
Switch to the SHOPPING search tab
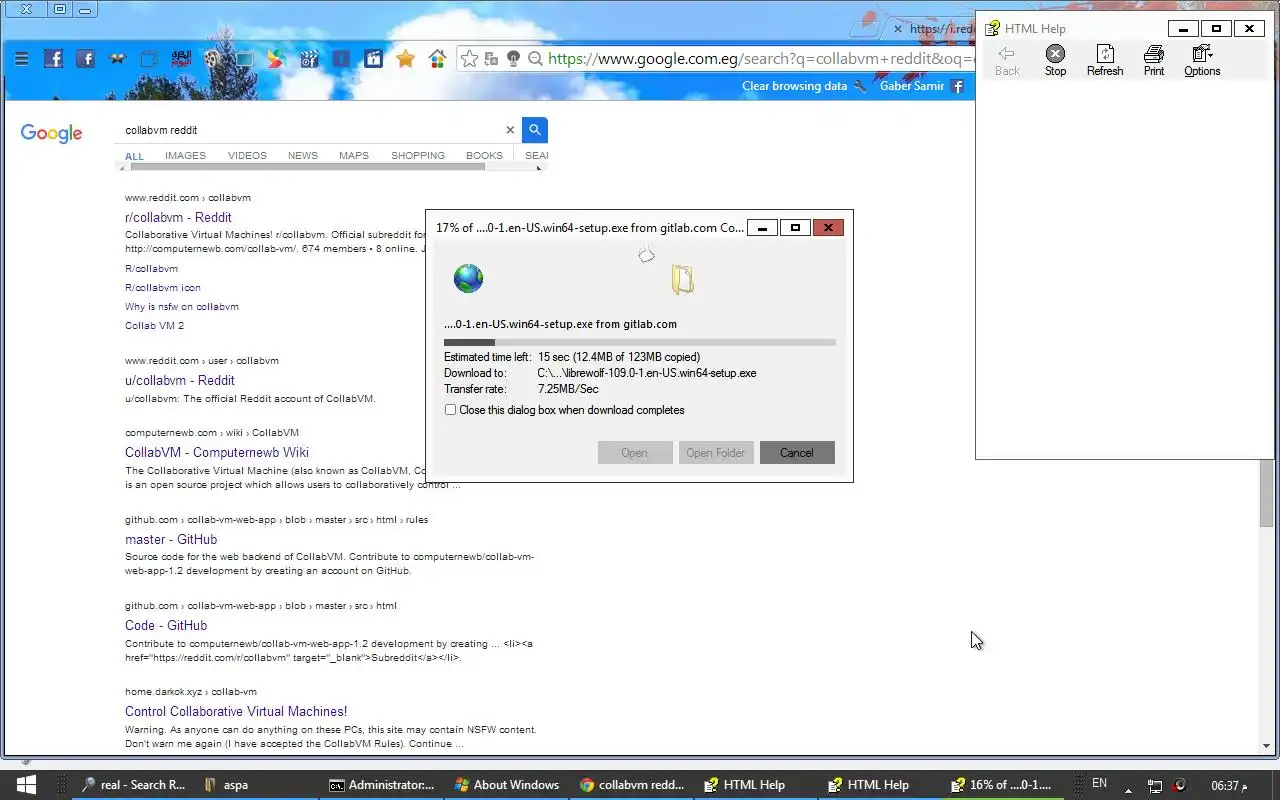[x=418, y=155]
